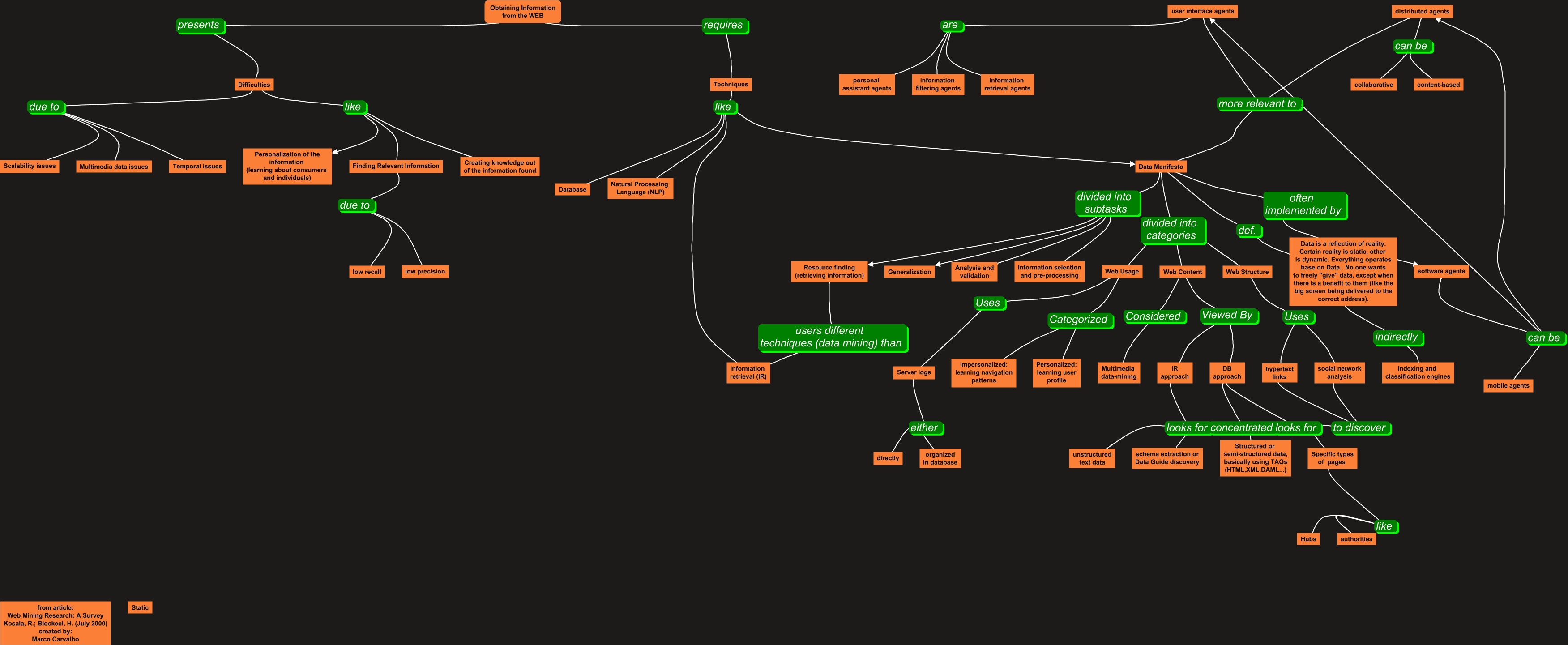Click the 'Techniques' concept node
Viewport: 1568px width, 645px height.
[731, 85]
